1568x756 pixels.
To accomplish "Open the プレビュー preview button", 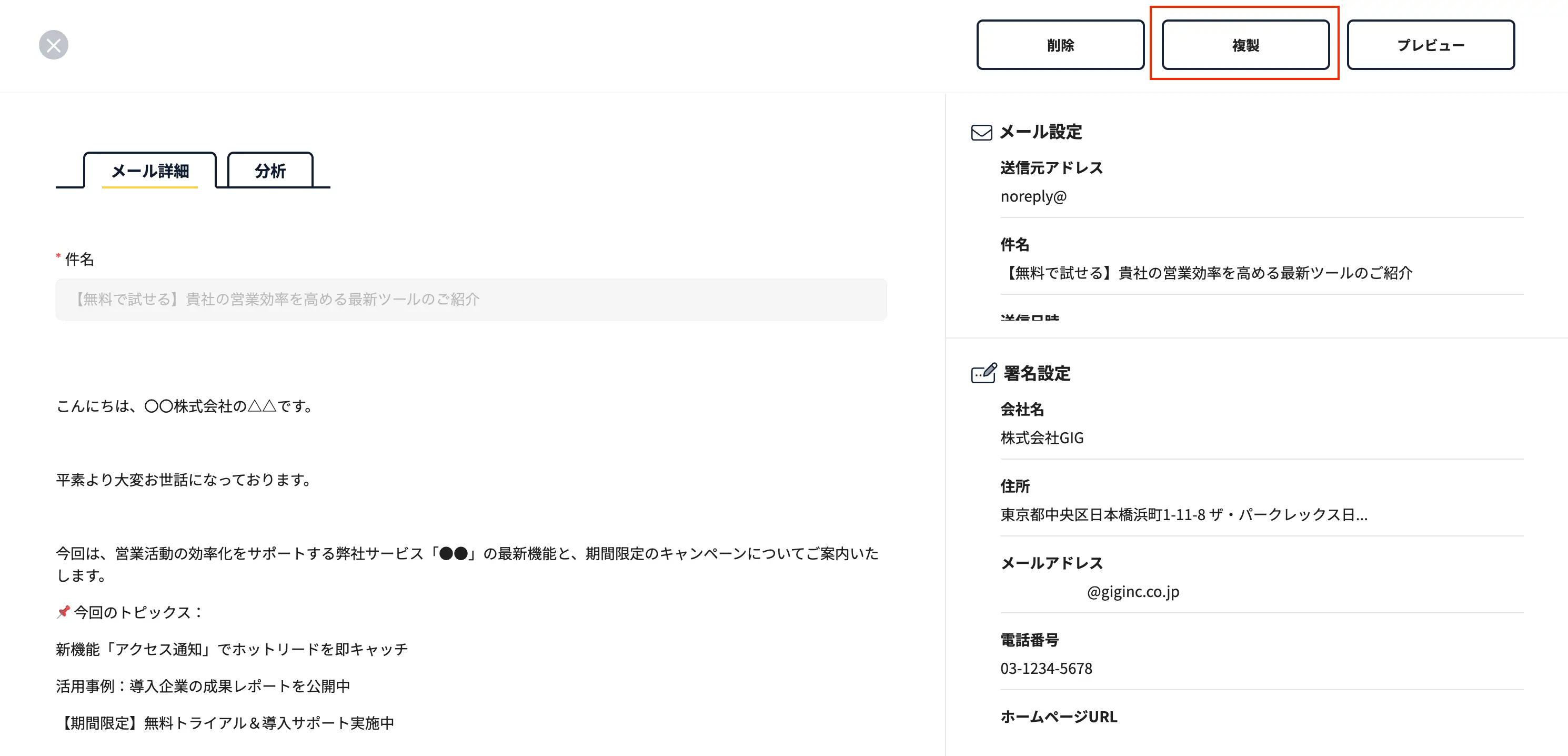I will click(1430, 45).
